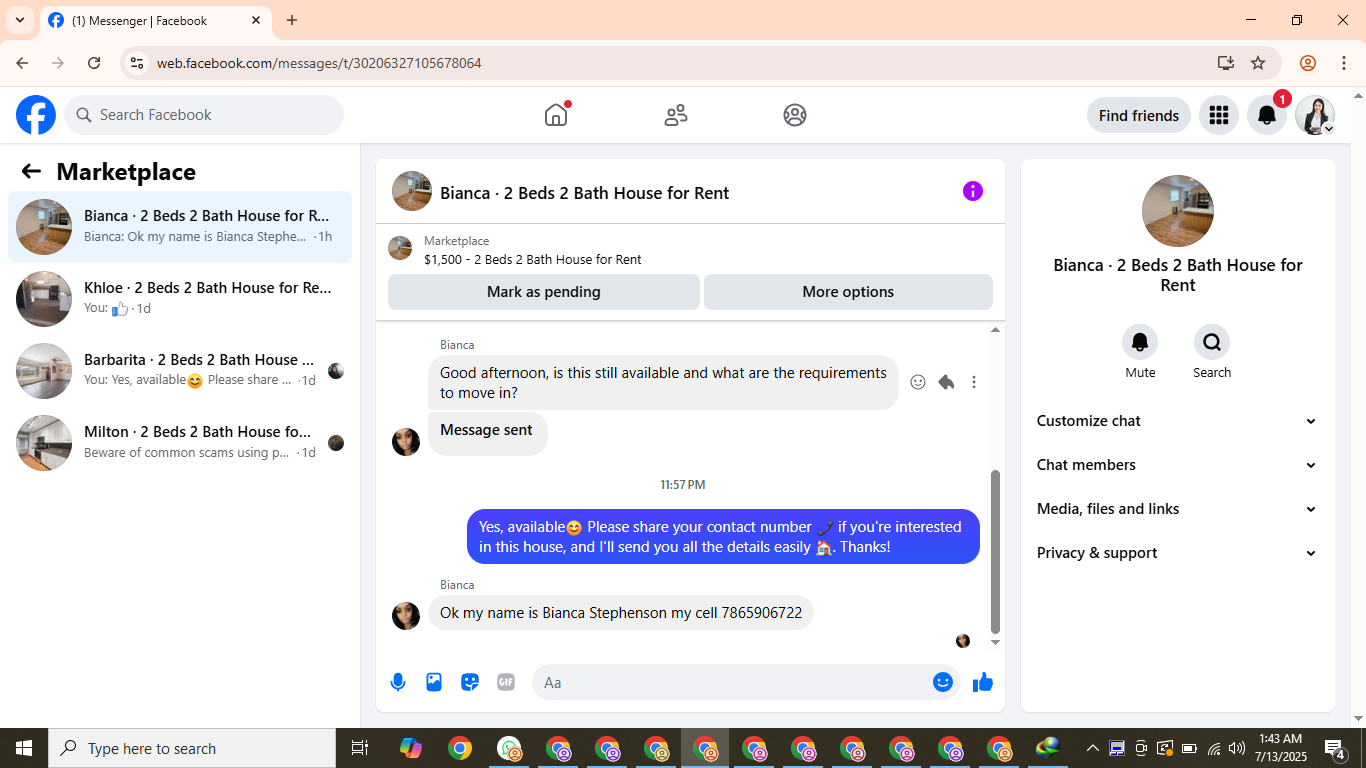Show hidden system tray icons
The image size is (1366, 768).
coord(1092,748)
